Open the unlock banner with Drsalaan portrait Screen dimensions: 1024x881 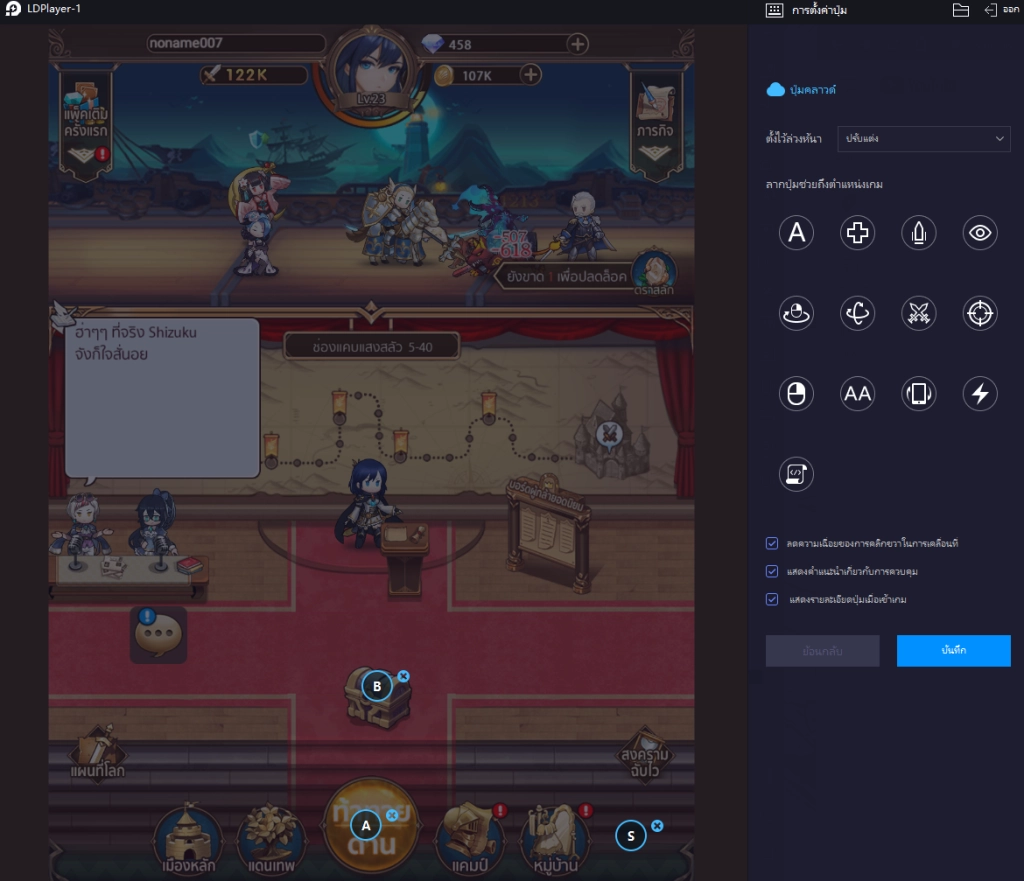pos(586,275)
